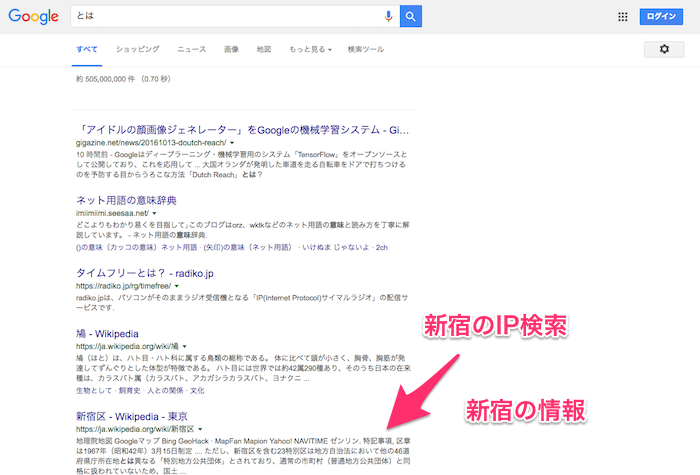The height and width of the screenshot is (475, 700).
Task: Open the settings gear menu
Action: [664, 49]
